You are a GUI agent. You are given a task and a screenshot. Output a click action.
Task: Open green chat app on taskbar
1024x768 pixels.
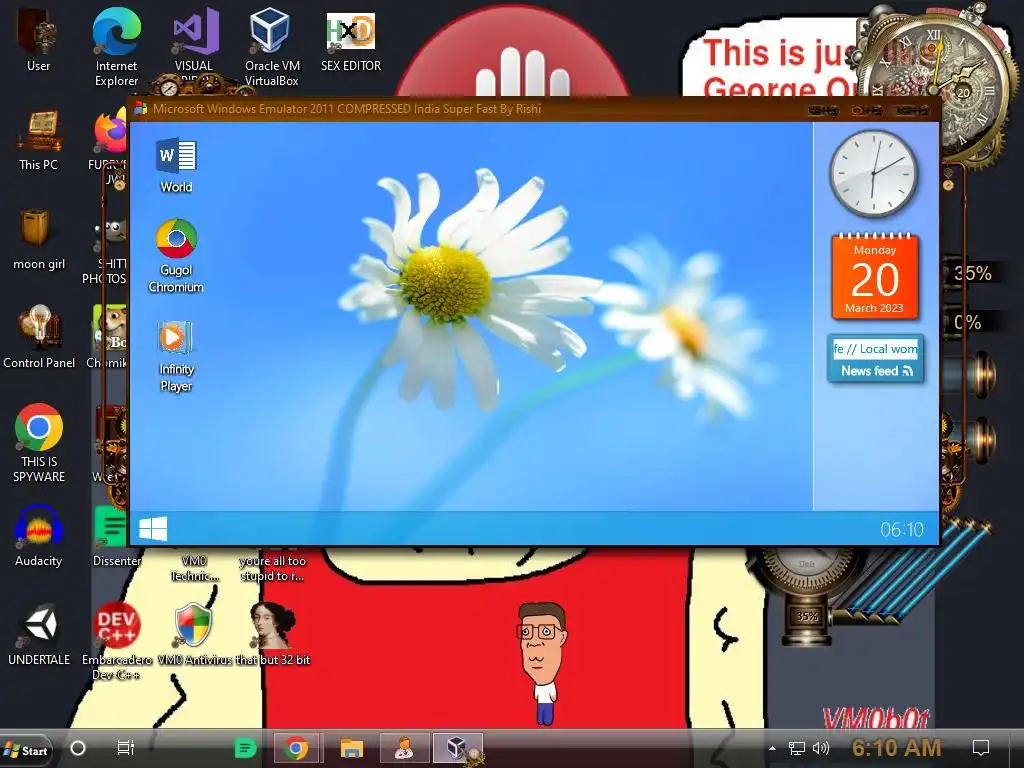(246, 748)
